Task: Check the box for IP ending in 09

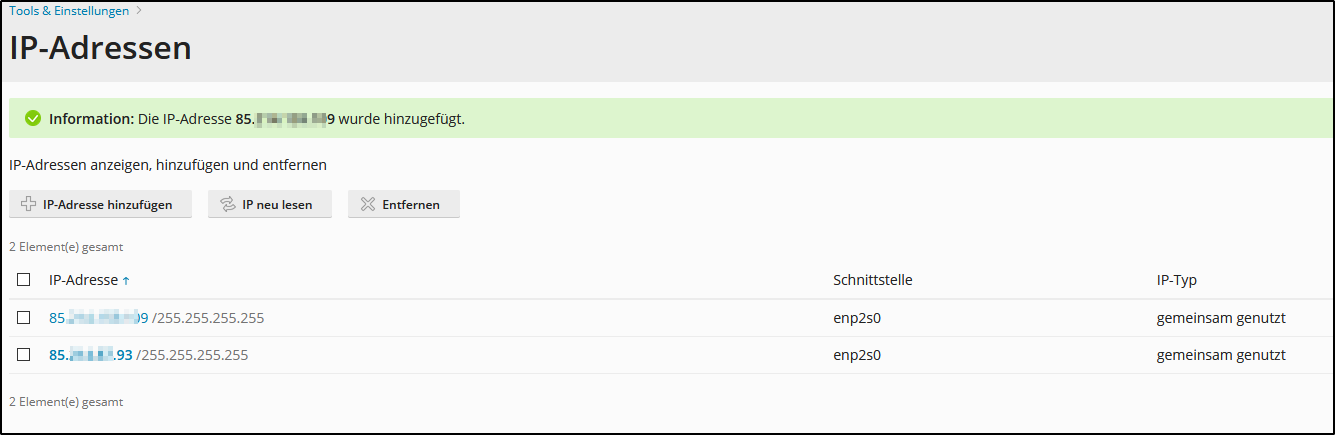Action: pyautogui.click(x=24, y=318)
